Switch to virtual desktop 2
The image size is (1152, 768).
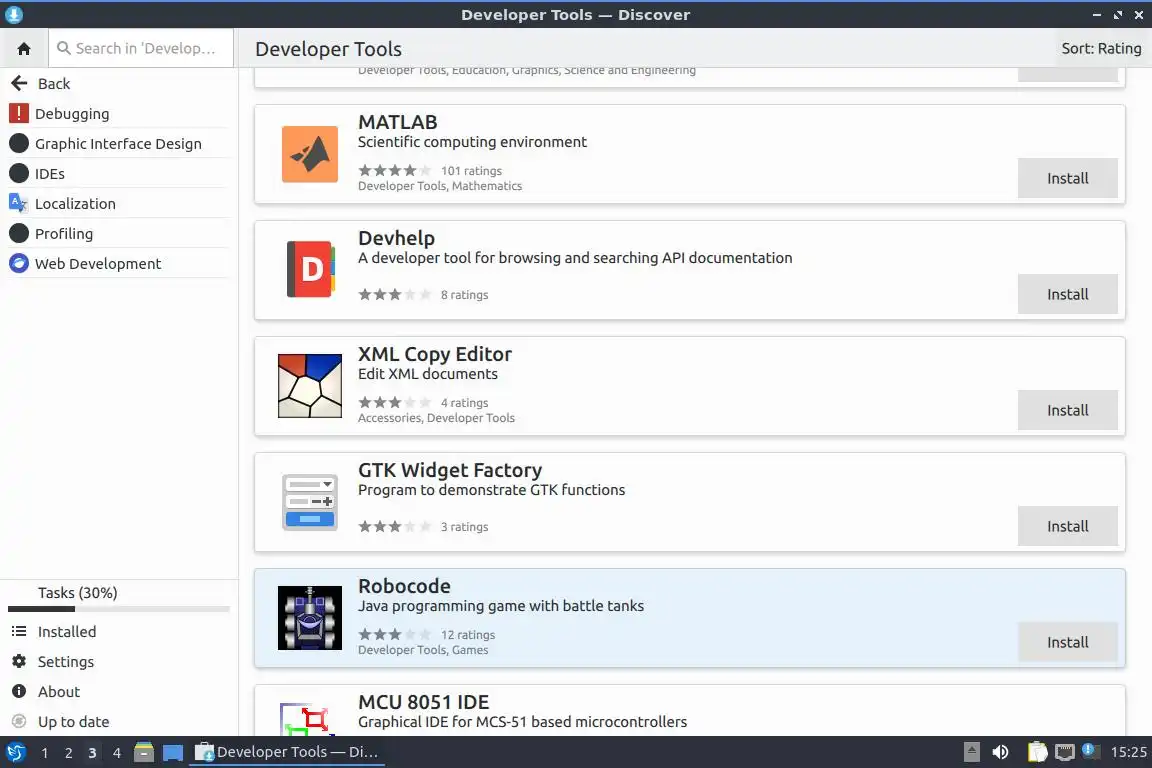(x=68, y=753)
